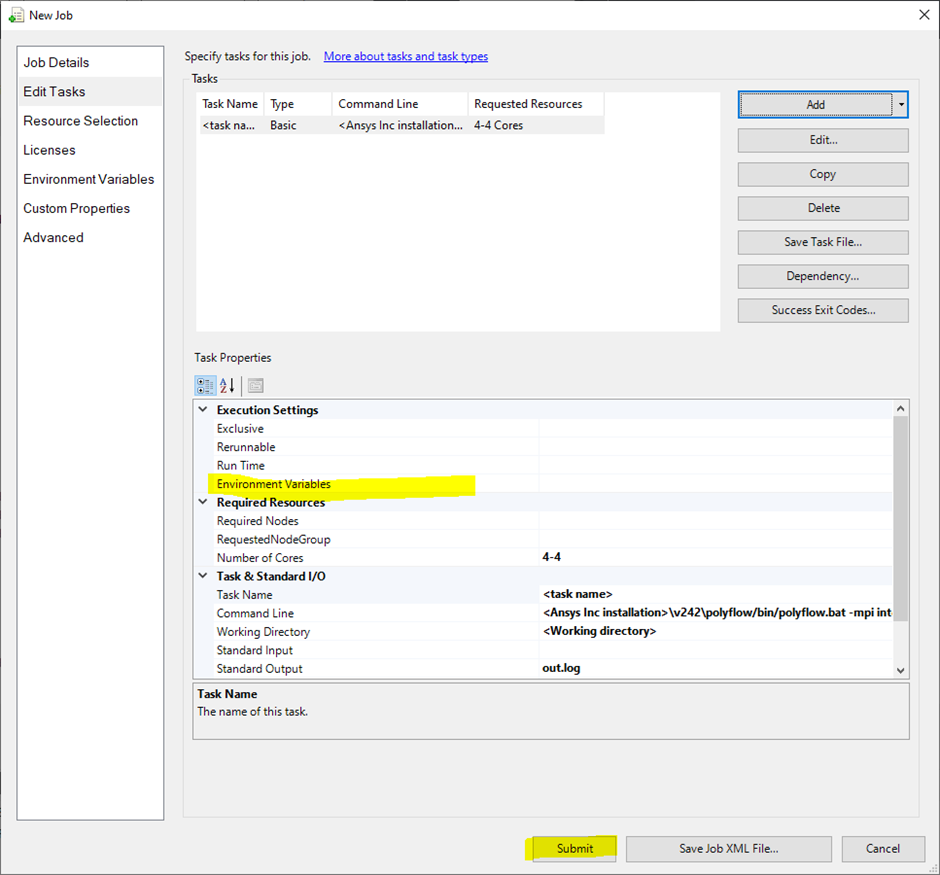Click the Property Pages icon
The height and width of the screenshot is (875, 940).
(255, 385)
